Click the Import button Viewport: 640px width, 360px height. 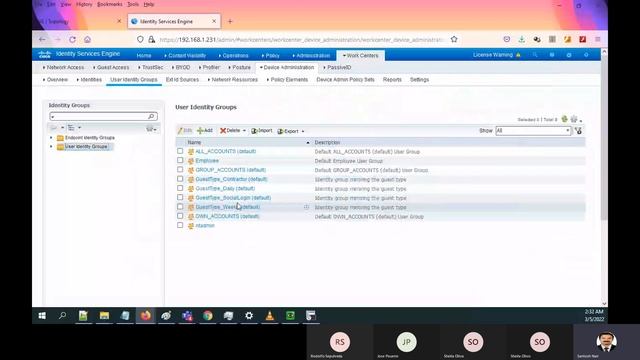coord(262,131)
